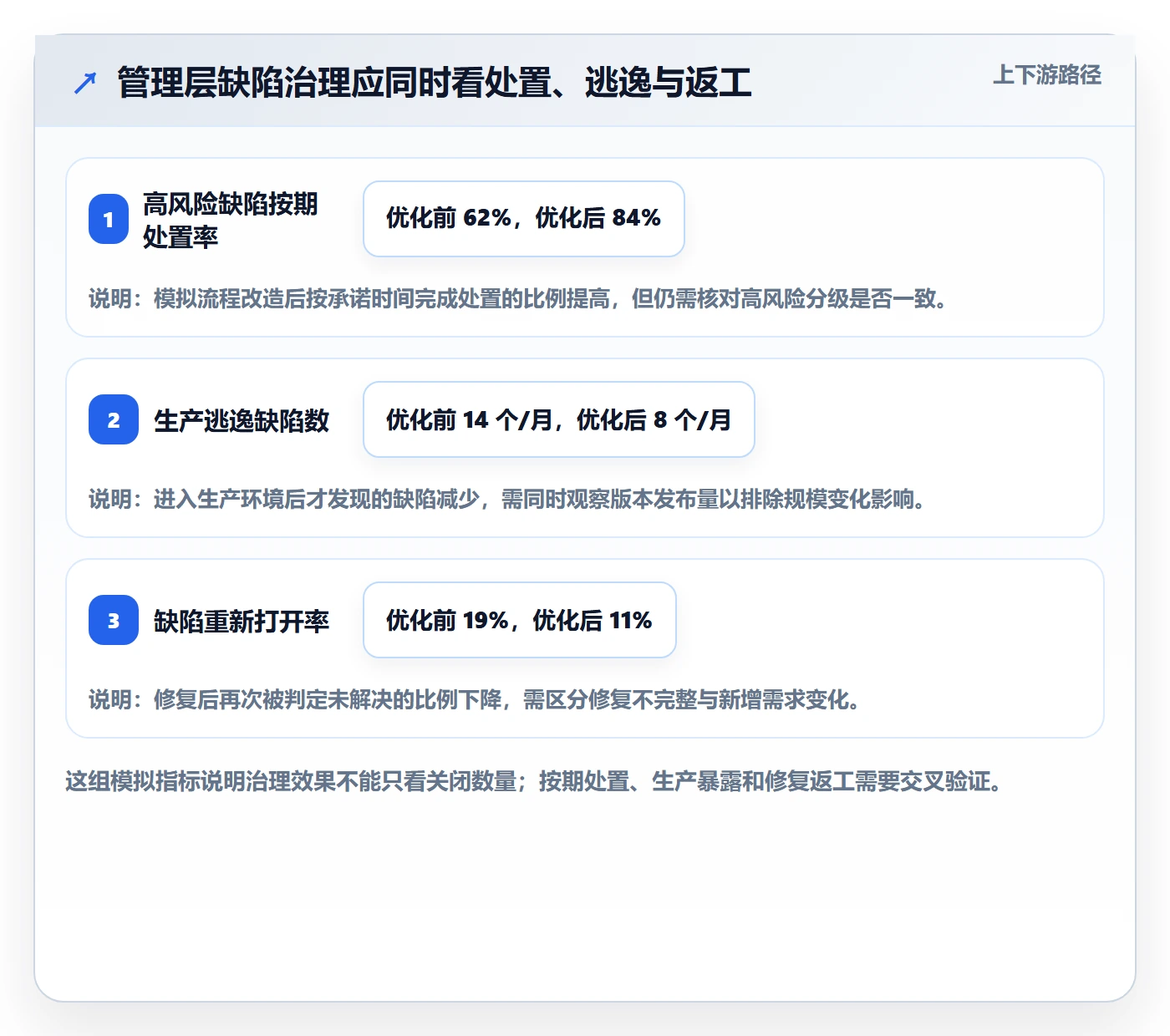The image size is (1170, 1036).
Task: Select the title 管理层缺陷治理应同时看处置、逃逸与返工
Action: pos(435,83)
